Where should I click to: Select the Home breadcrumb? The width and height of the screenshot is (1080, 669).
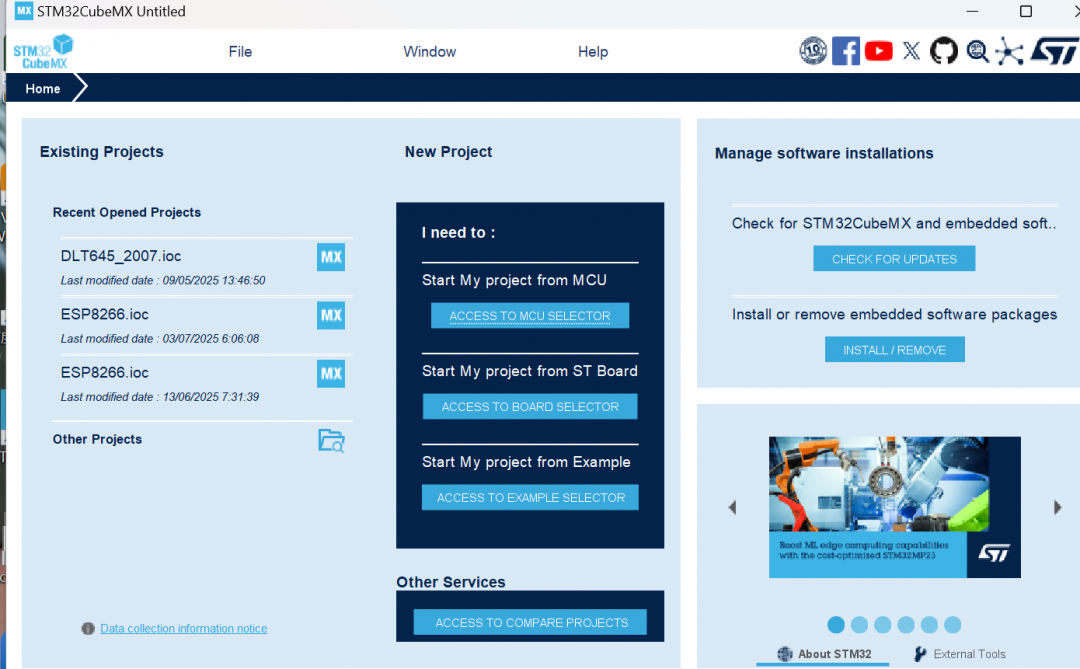coord(43,89)
